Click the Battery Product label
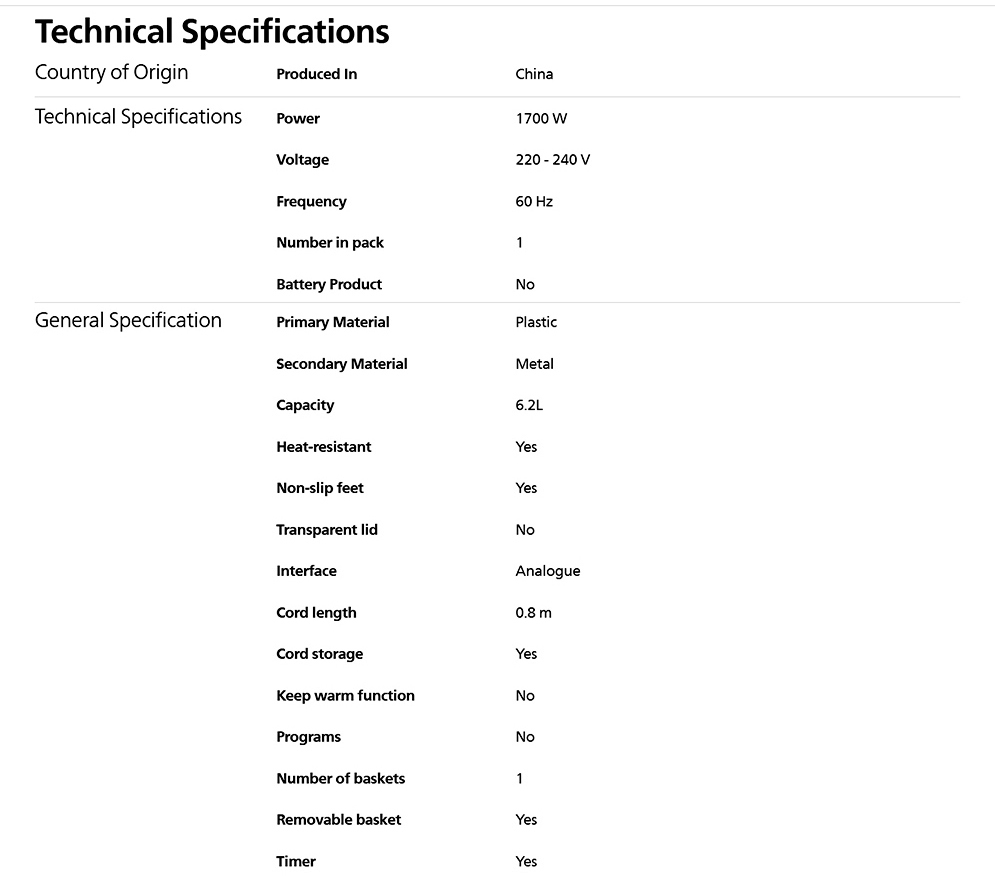The height and width of the screenshot is (884, 995). coord(329,284)
